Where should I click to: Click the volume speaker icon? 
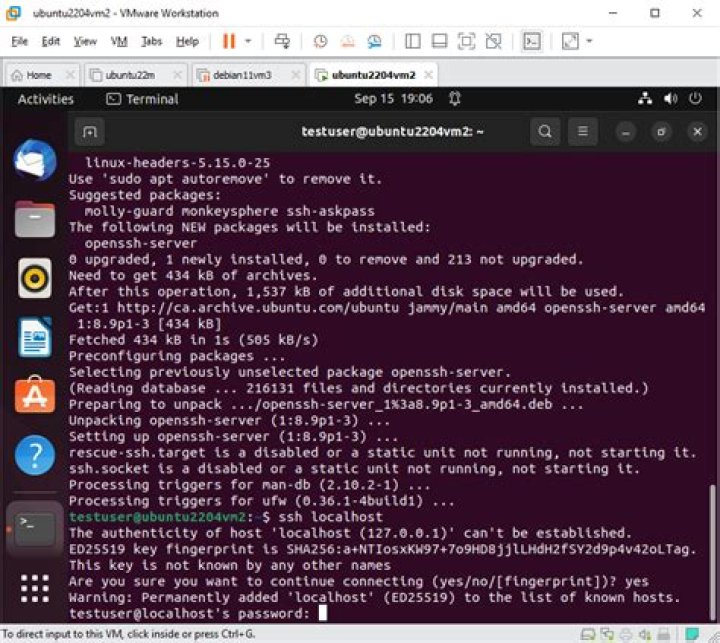(670, 98)
